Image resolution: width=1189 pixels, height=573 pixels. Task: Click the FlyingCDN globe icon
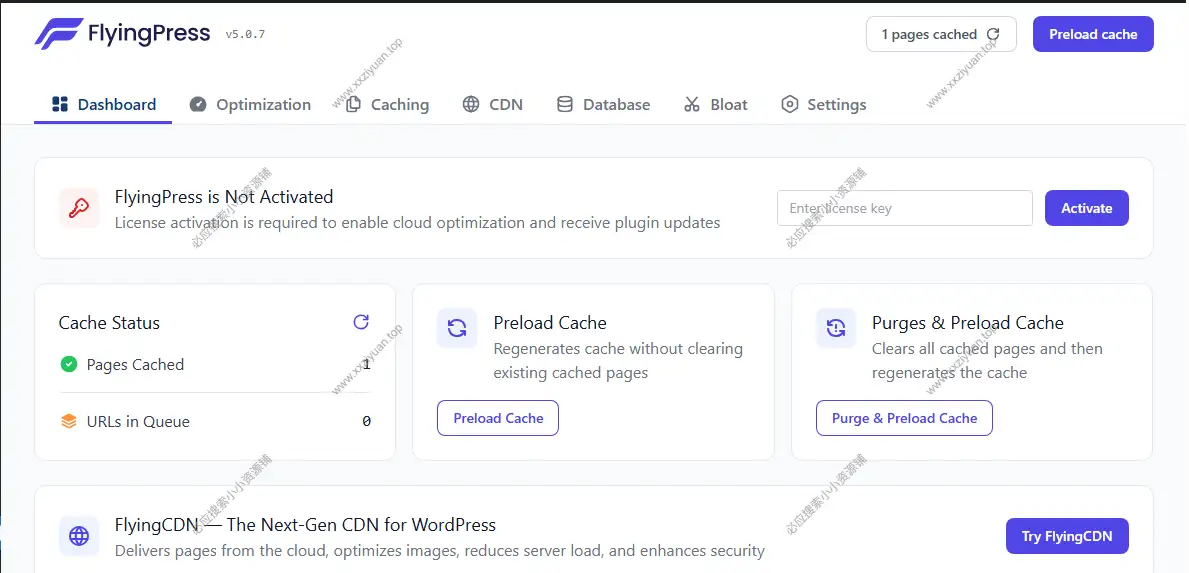(x=78, y=536)
